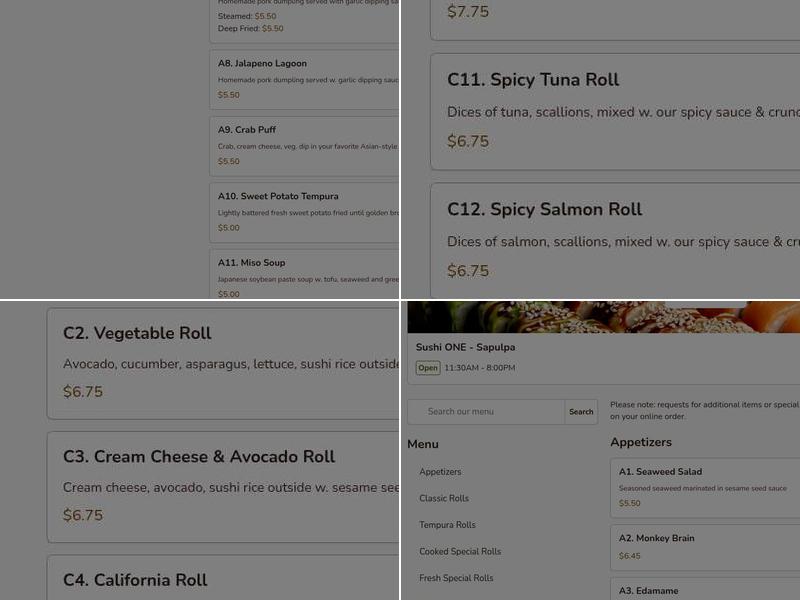The width and height of the screenshot is (800, 600).
Task: Open the A2. Monkey Brain item
Action: [700, 545]
